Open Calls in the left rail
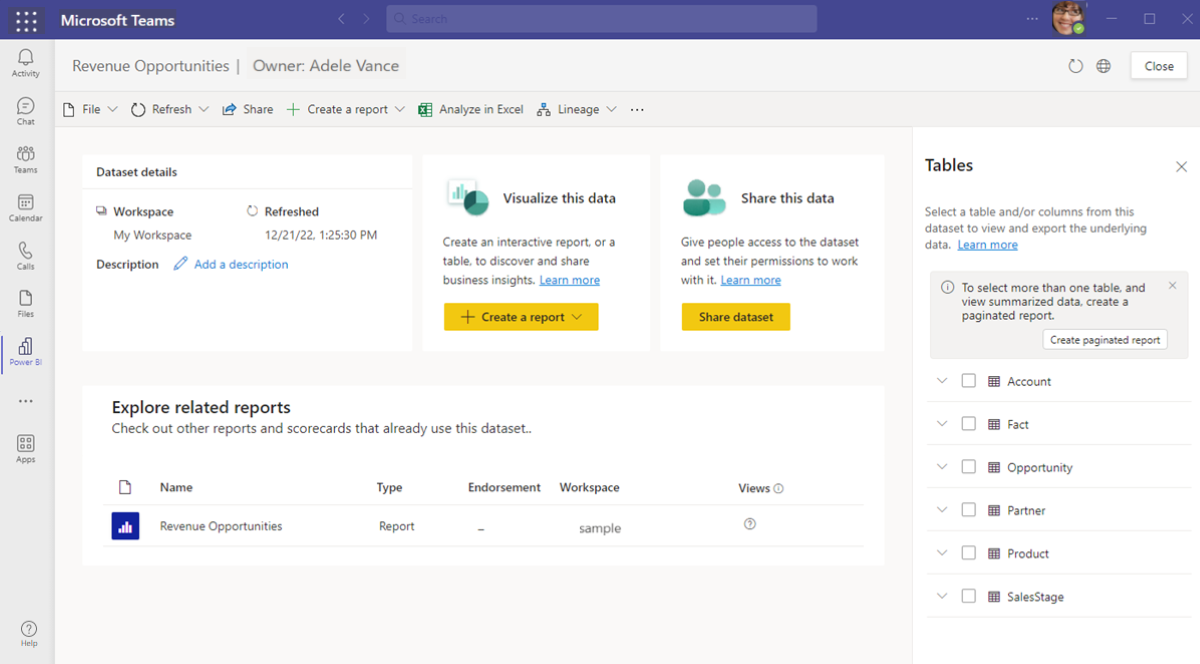 (26, 256)
